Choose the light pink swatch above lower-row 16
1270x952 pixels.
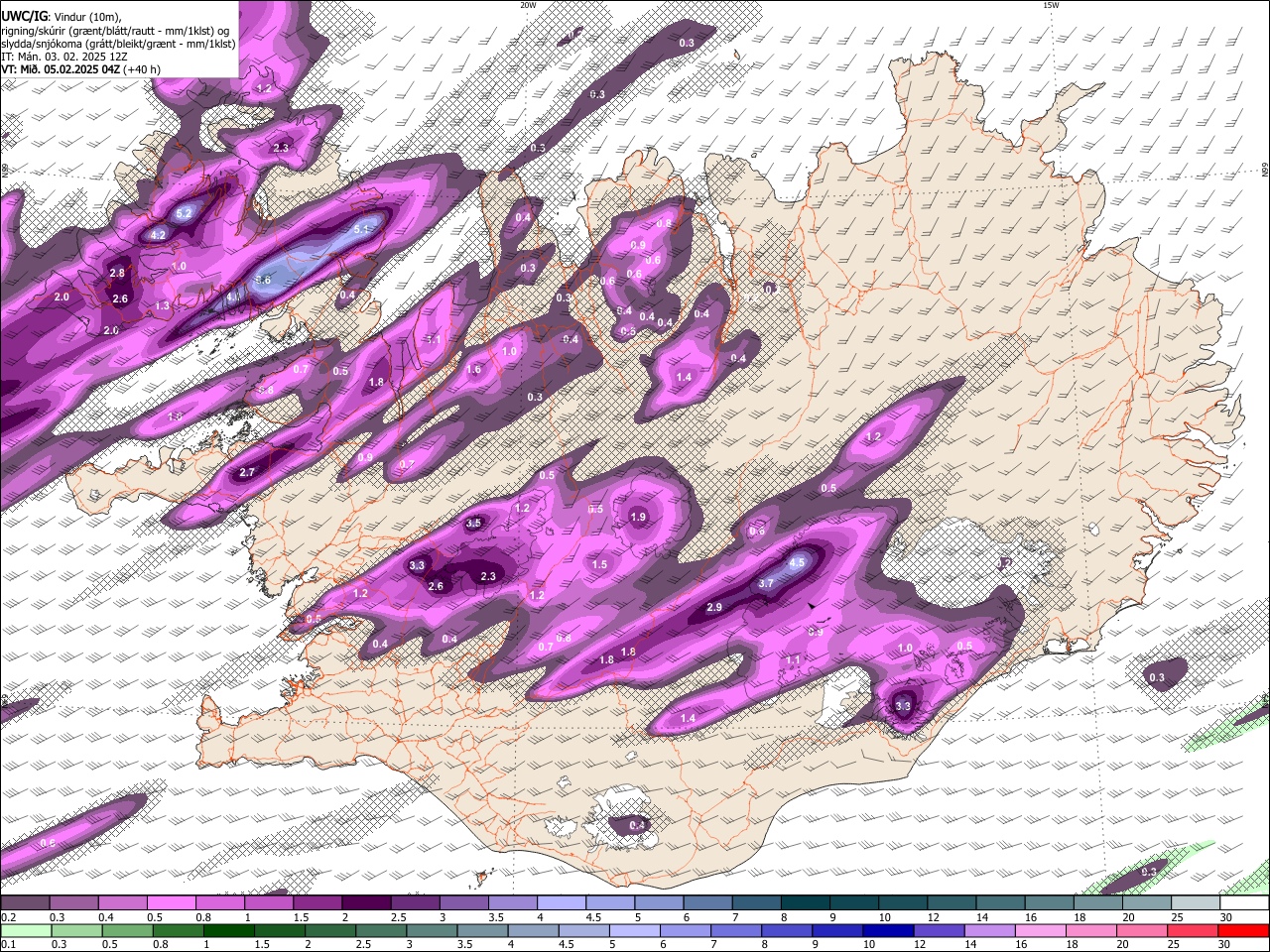tap(1040, 930)
